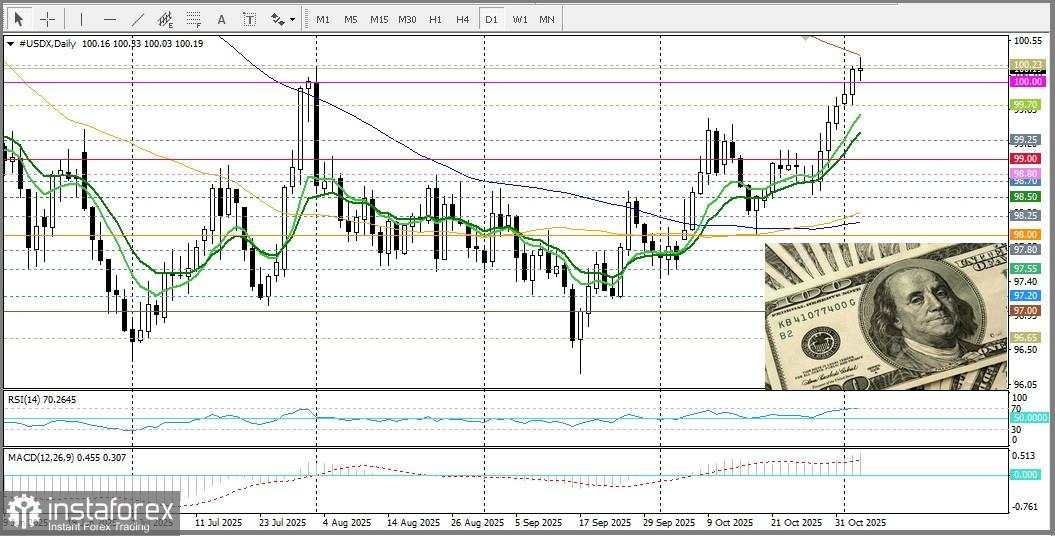The height and width of the screenshot is (536, 1055).
Task: Click the 97.20 blue price level label
Action: pyautogui.click(x=1026, y=295)
